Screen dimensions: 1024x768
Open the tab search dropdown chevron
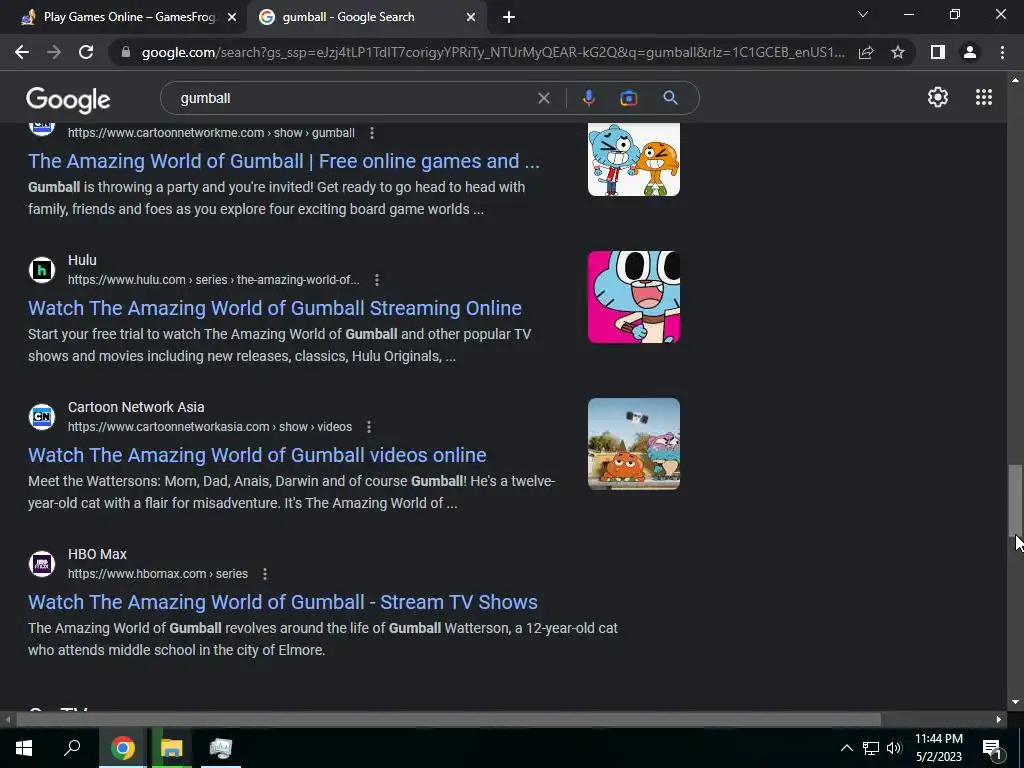coord(863,14)
